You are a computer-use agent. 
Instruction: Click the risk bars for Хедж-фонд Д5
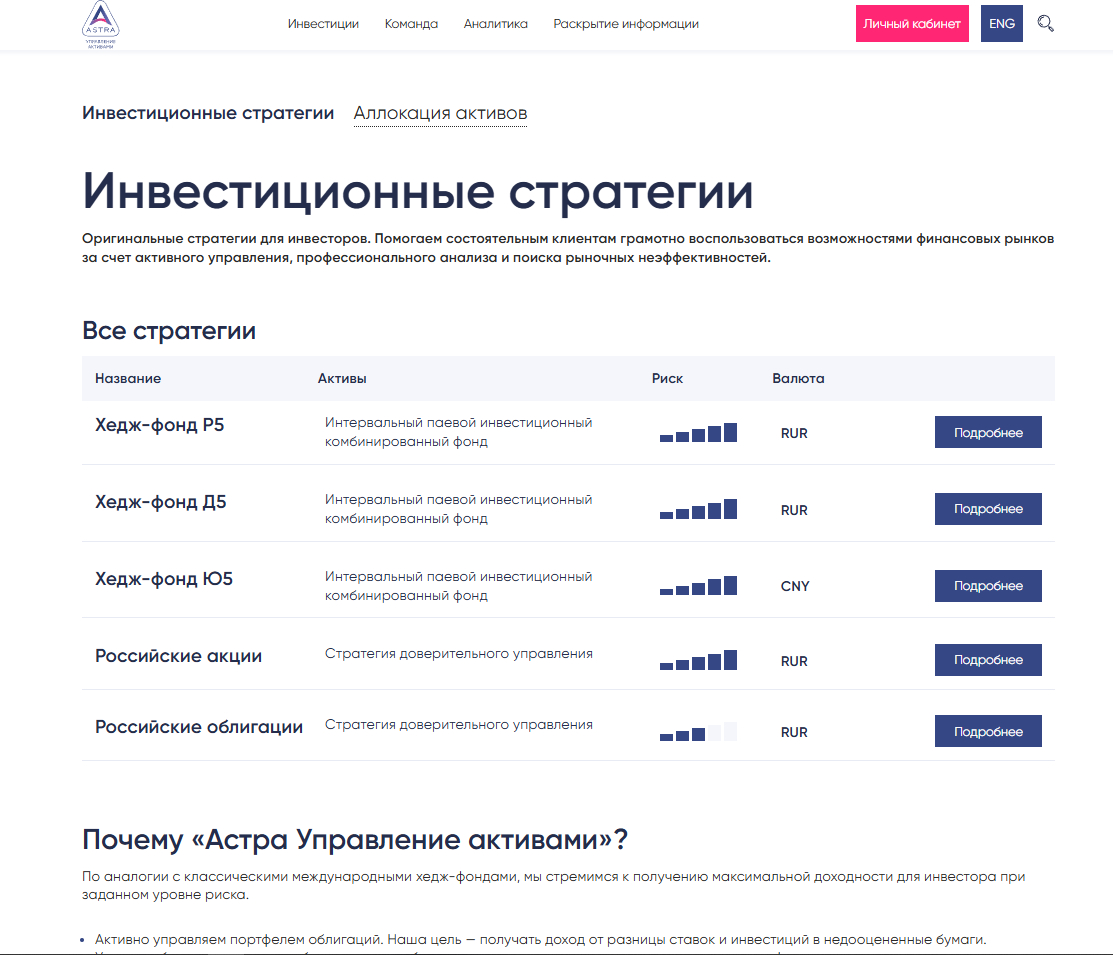click(x=698, y=509)
